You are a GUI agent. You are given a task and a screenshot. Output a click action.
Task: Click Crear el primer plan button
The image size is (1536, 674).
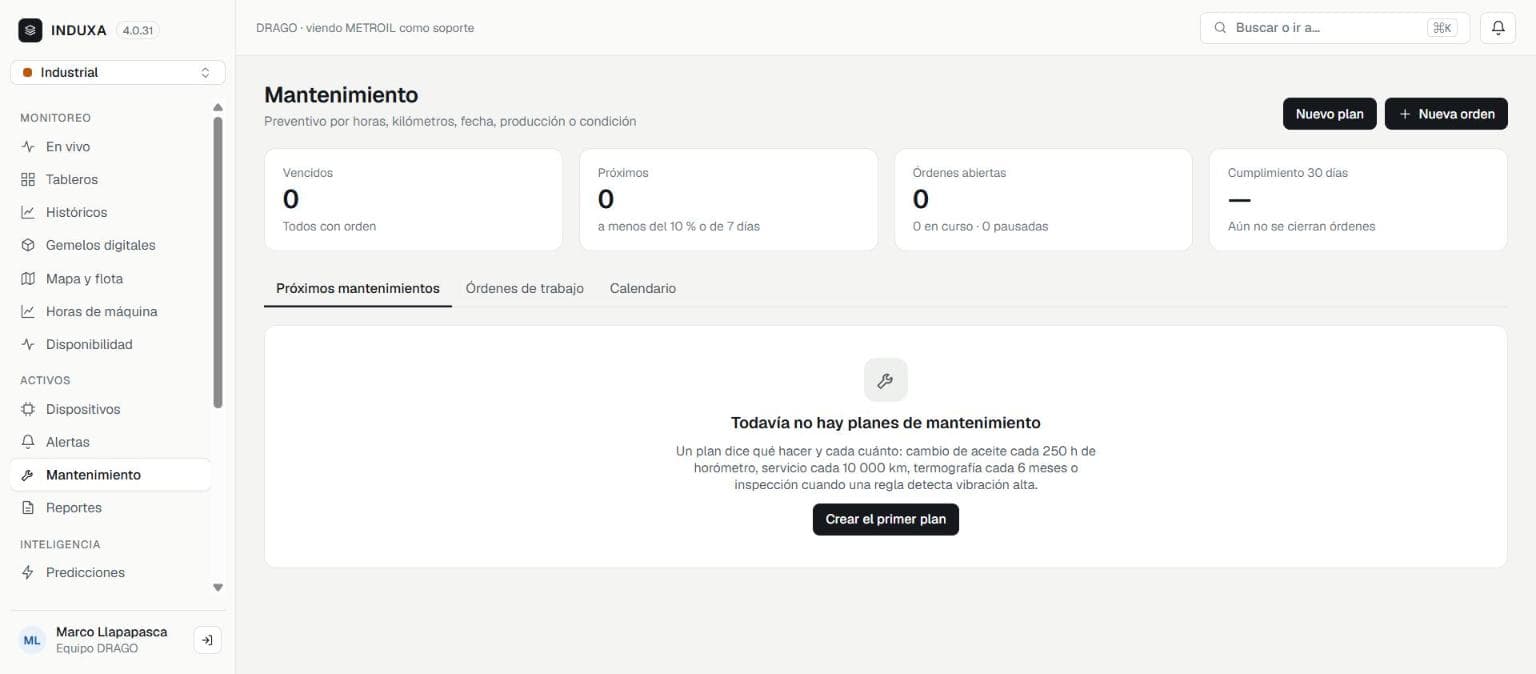pyautogui.click(x=885, y=520)
